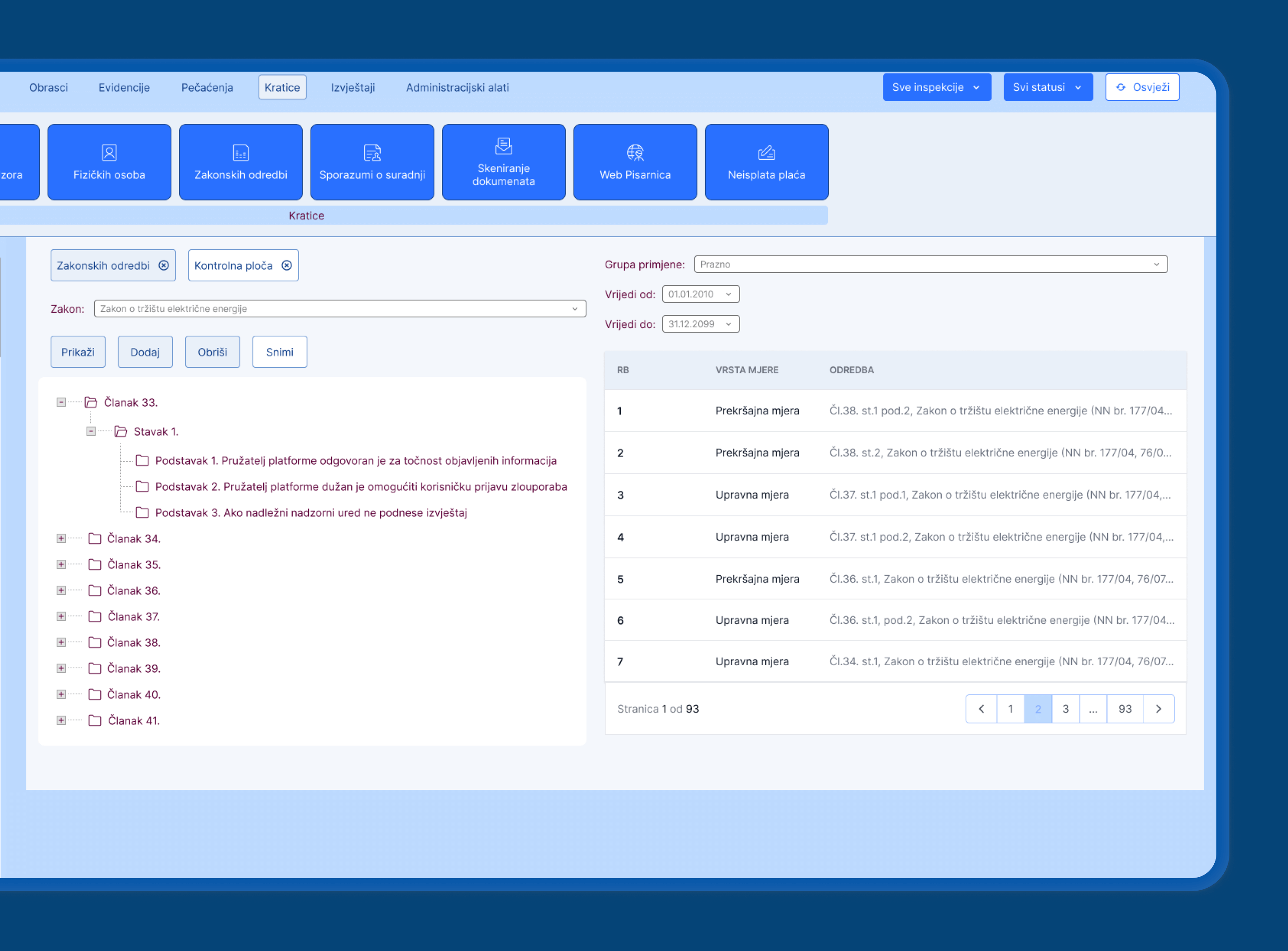The height and width of the screenshot is (951, 1288).
Task: Click the Osvježi refresh button
Action: point(1142,87)
